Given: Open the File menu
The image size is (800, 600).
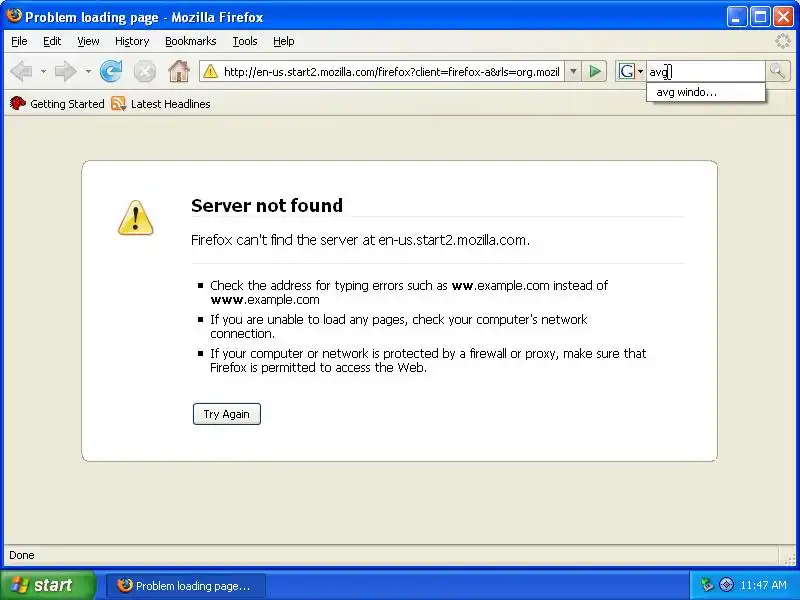Looking at the screenshot, I should point(19,41).
